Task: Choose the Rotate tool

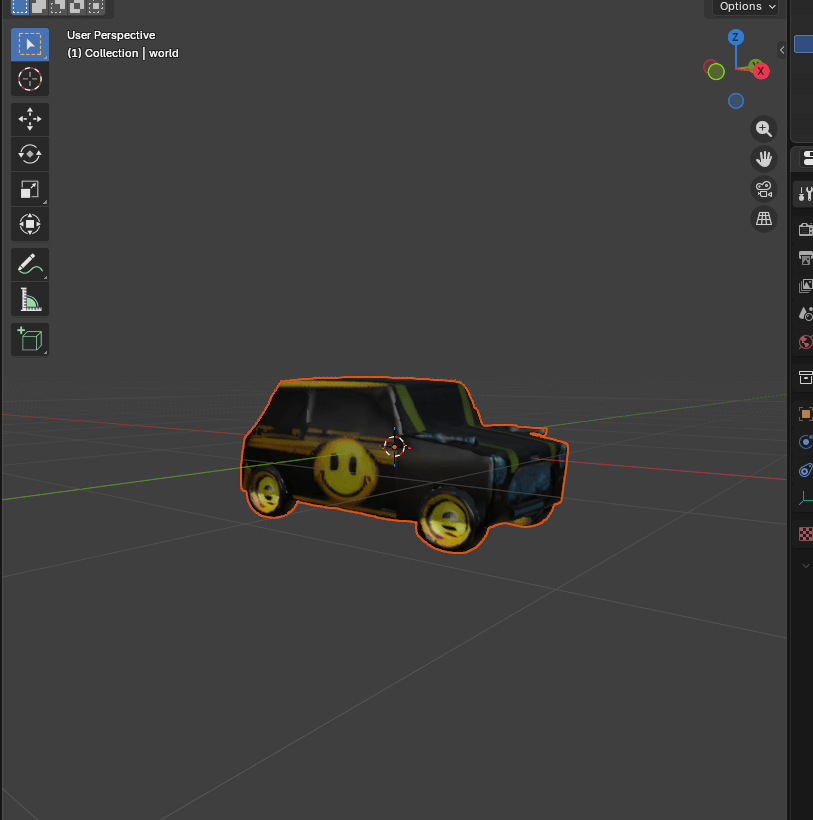Action: pos(30,154)
